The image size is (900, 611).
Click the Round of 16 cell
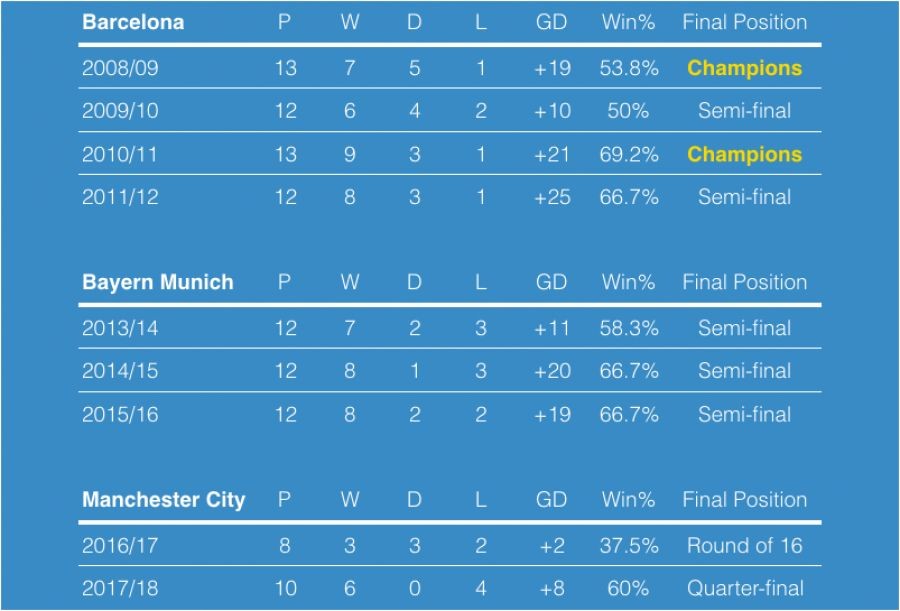(x=744, y=546)
